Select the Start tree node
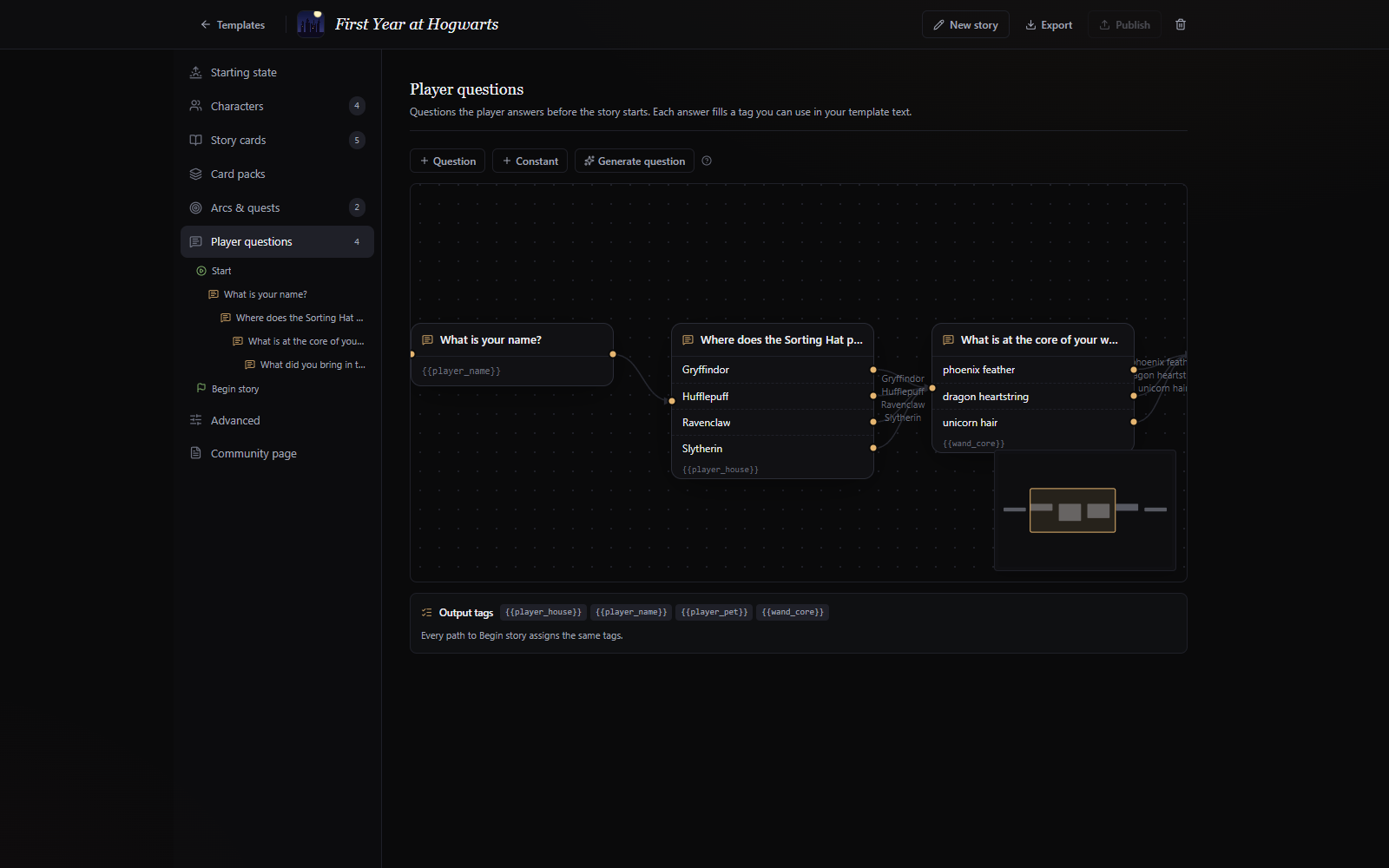 pos(221,271)
